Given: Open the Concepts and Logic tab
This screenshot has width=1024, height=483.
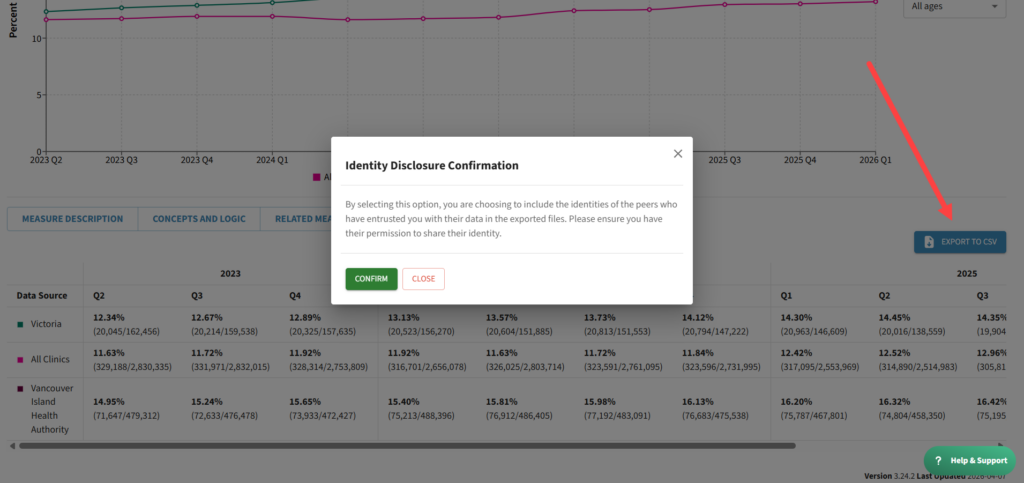Looking at the screenshot, I should click(x=198, y=219).
